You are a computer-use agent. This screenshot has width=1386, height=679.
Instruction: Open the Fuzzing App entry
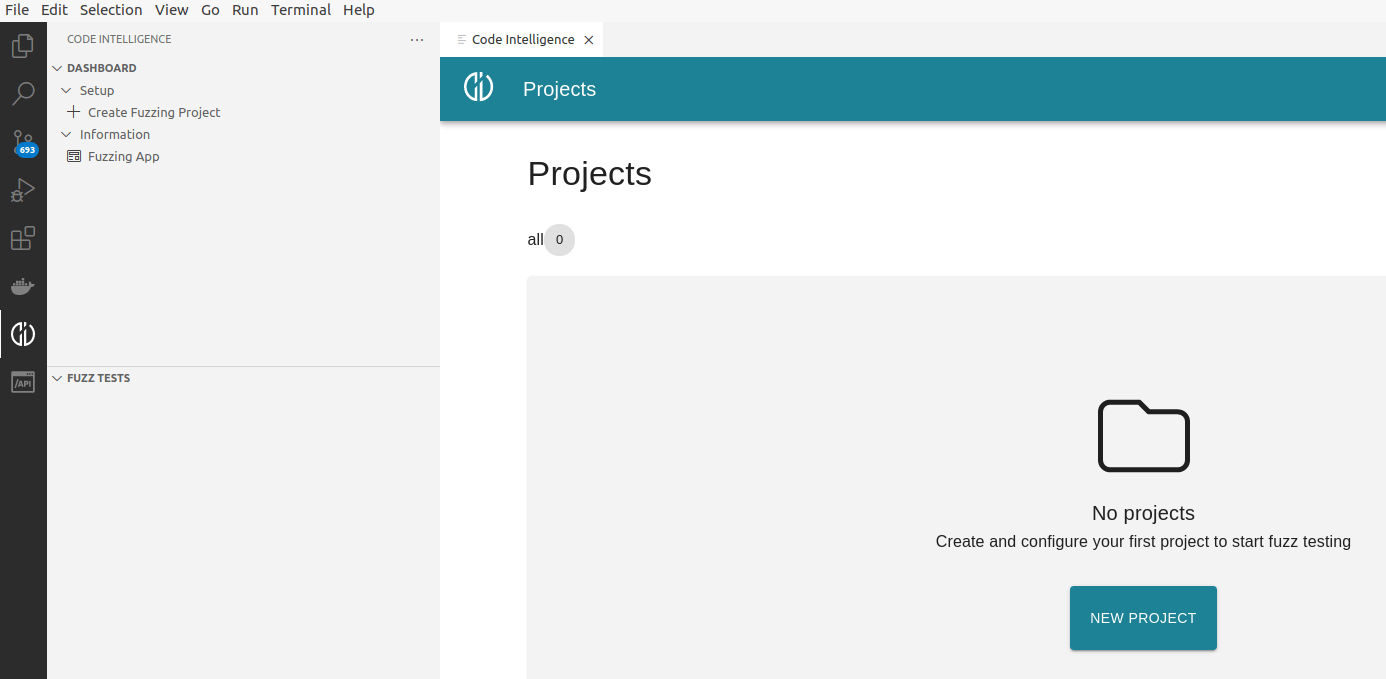pos(122,156)
